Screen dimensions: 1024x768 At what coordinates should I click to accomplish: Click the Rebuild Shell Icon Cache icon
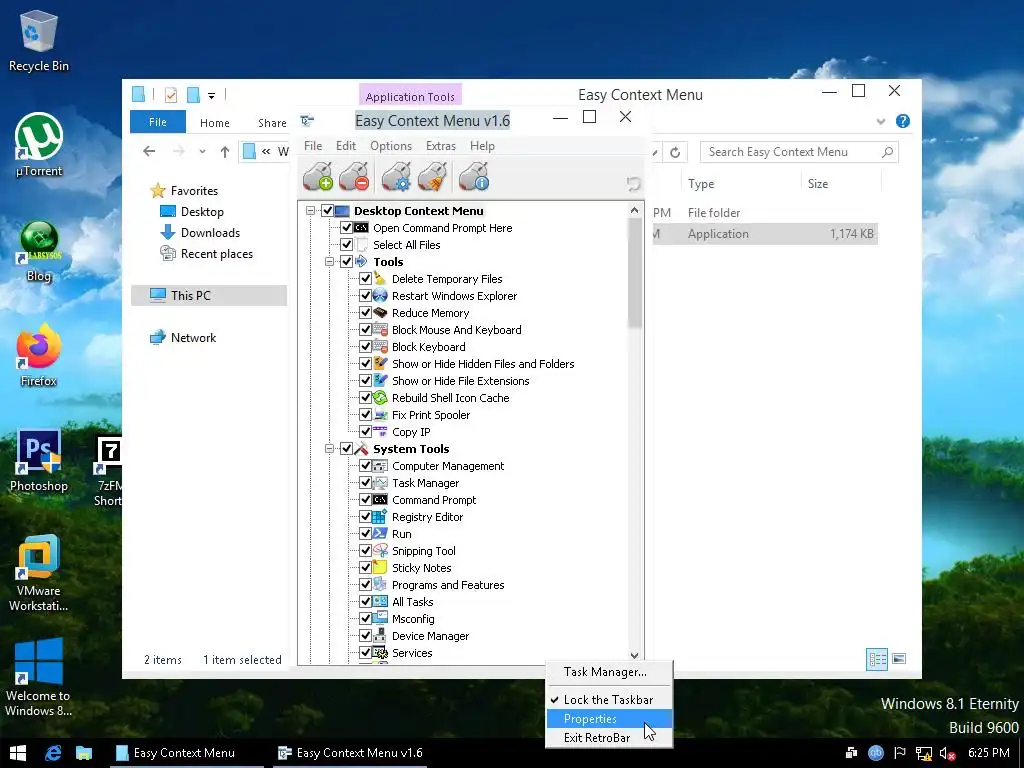pos(380,398)
